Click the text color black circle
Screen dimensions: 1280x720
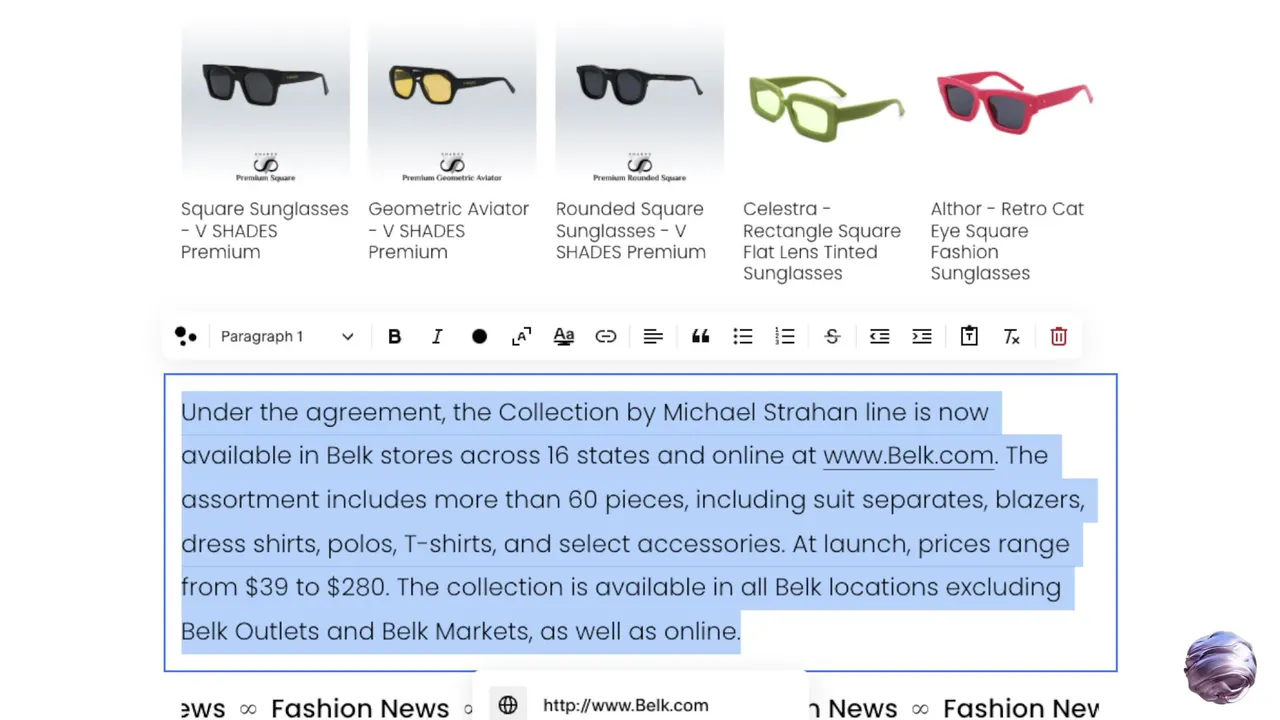pos(479,337)
